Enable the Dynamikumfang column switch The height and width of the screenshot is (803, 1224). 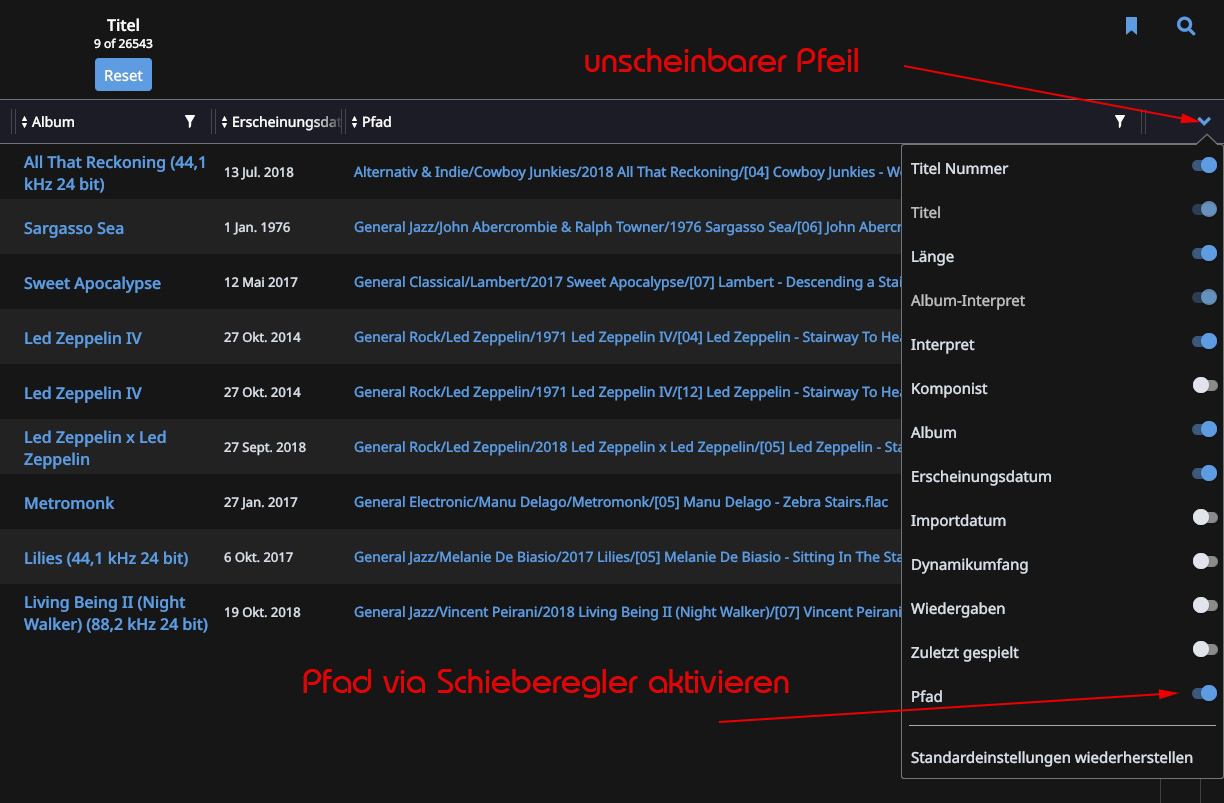coord(1204,561)
